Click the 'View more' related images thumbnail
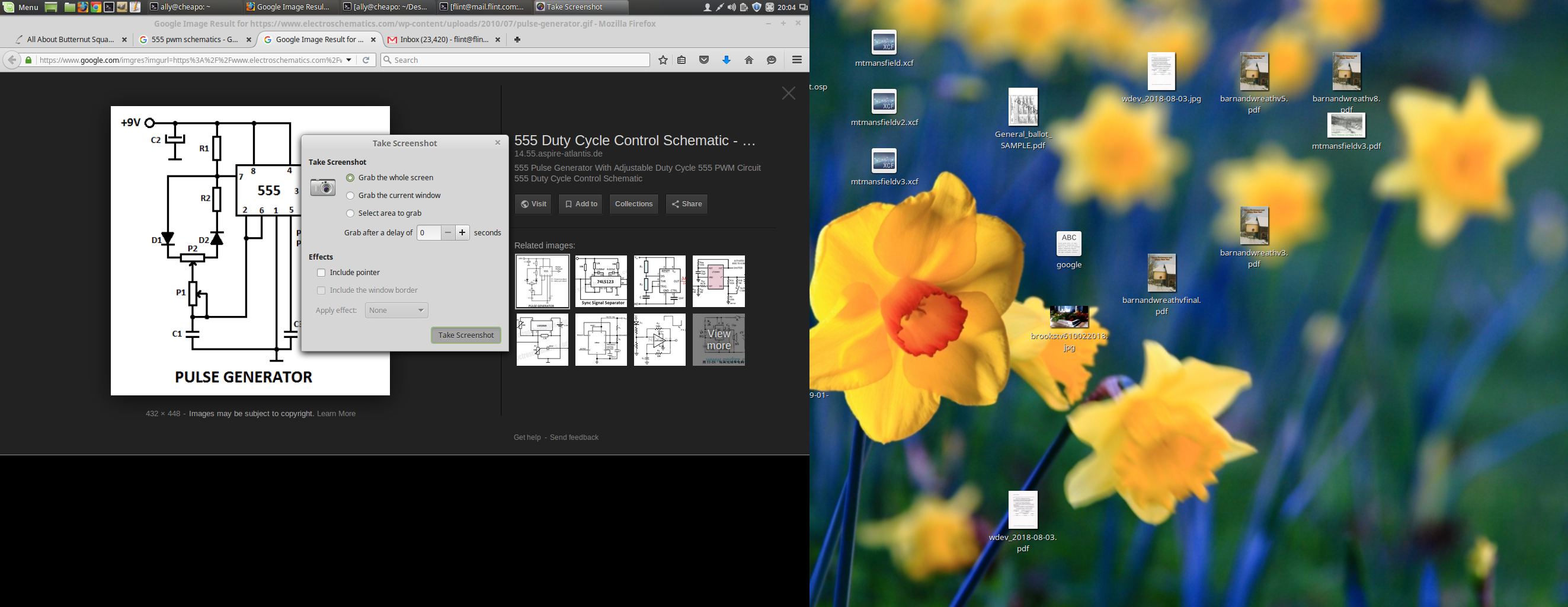 point(718,340)
